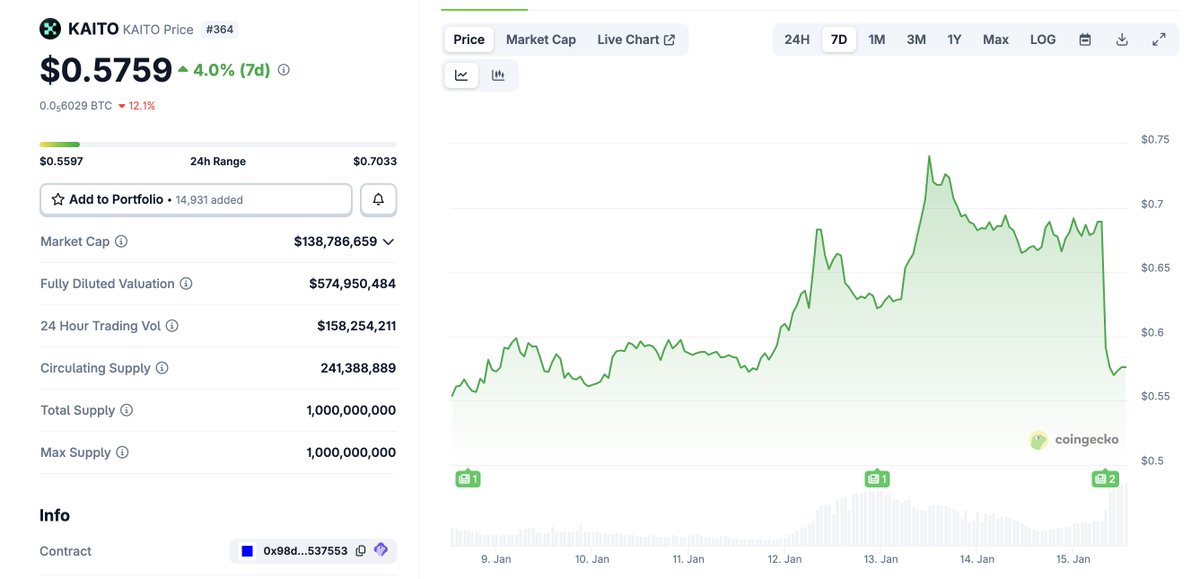The width and height of the screenshot is (1200, 579).
Task: Download chart data icon
Action: point(1122,40)
